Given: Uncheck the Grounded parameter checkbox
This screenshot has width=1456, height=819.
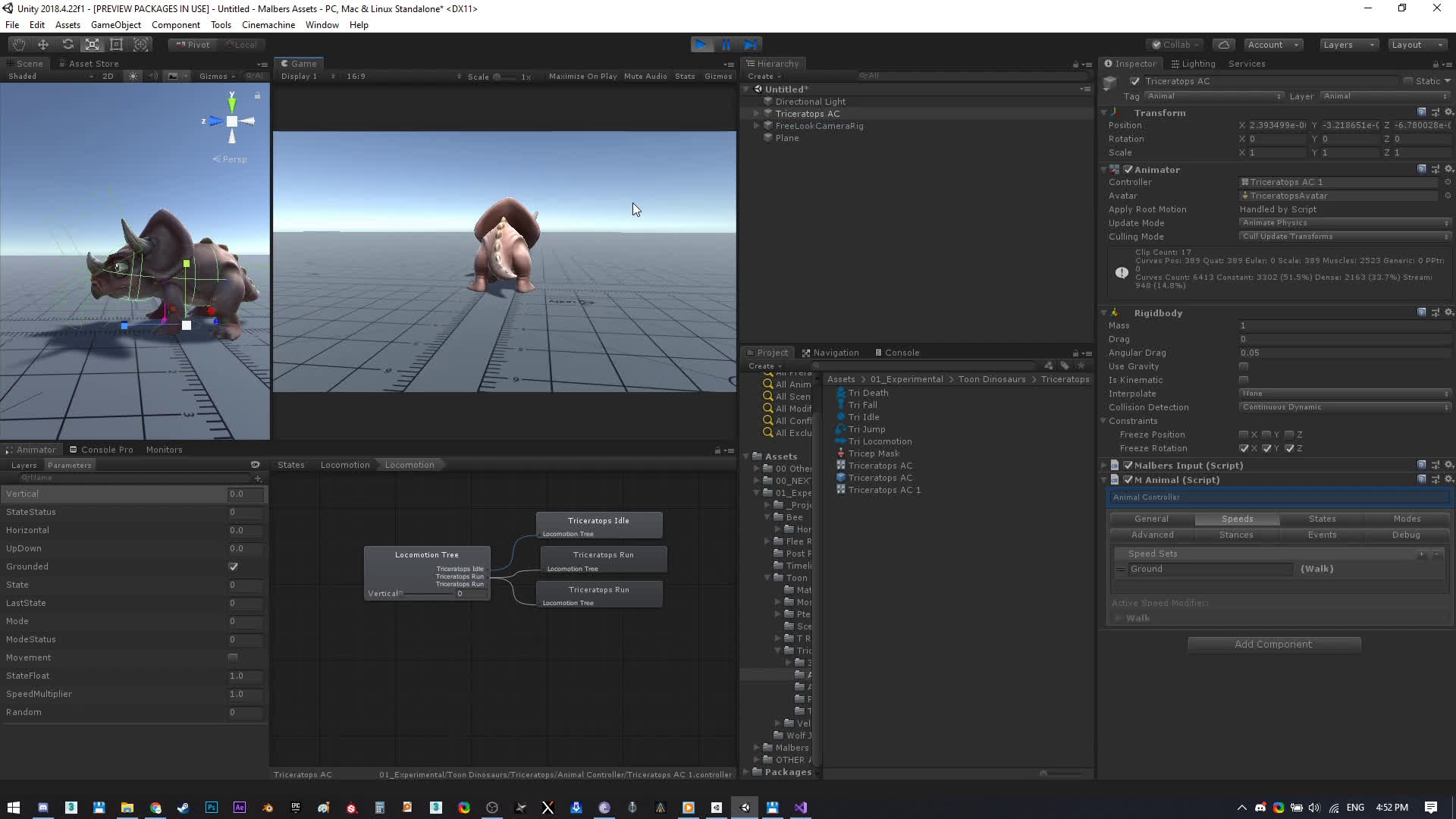Looking at the screenshot, I should (x=233, y=566).
